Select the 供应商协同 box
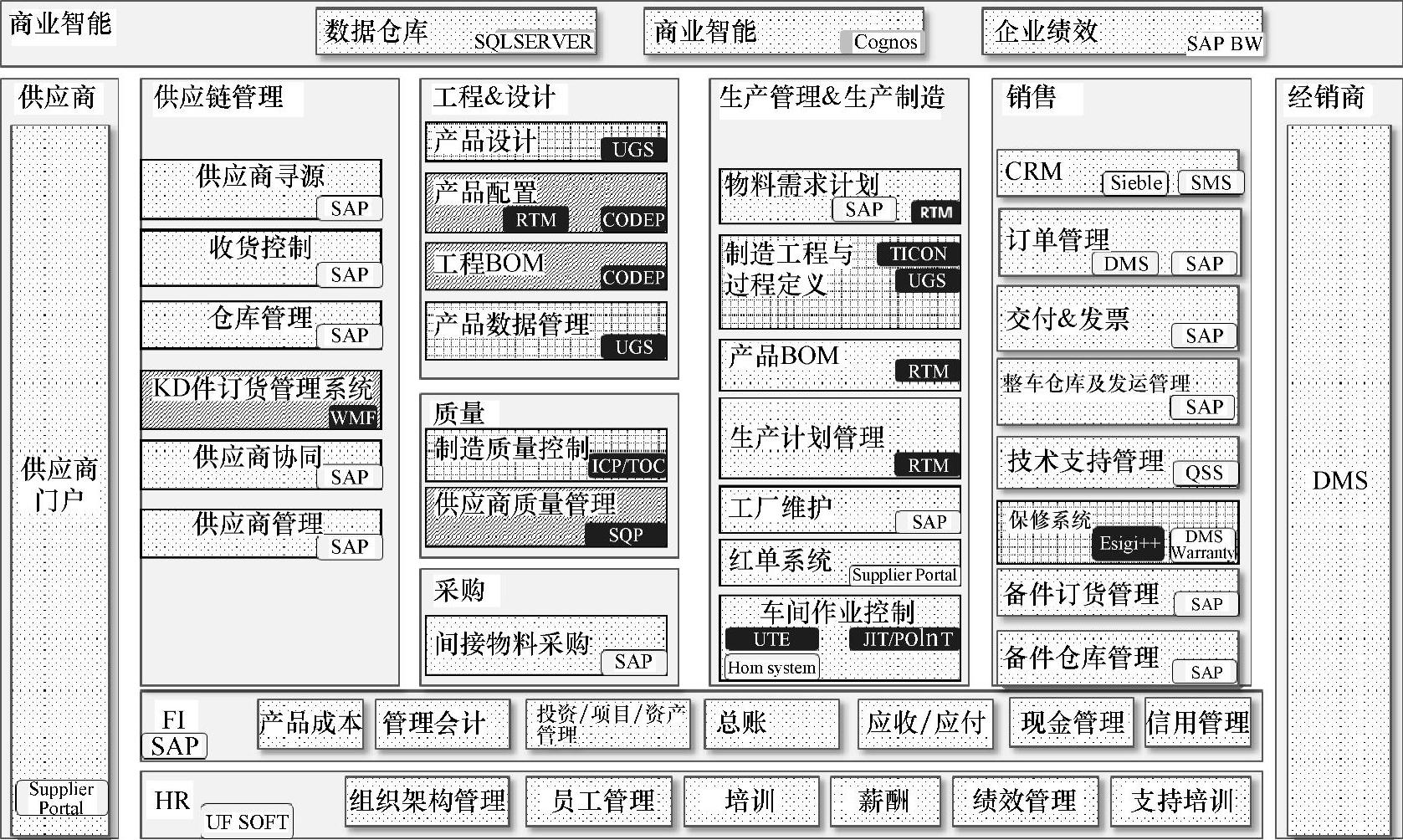 click(261, 465)
